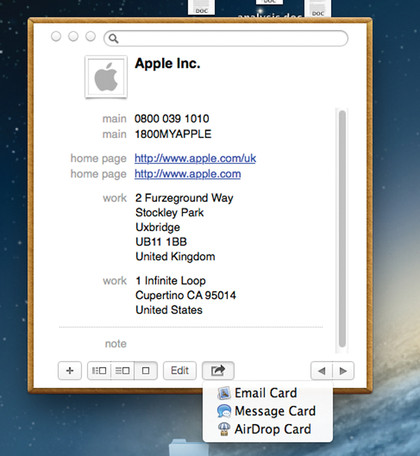Click phone number 0800 039 1010

click(172, 118)
